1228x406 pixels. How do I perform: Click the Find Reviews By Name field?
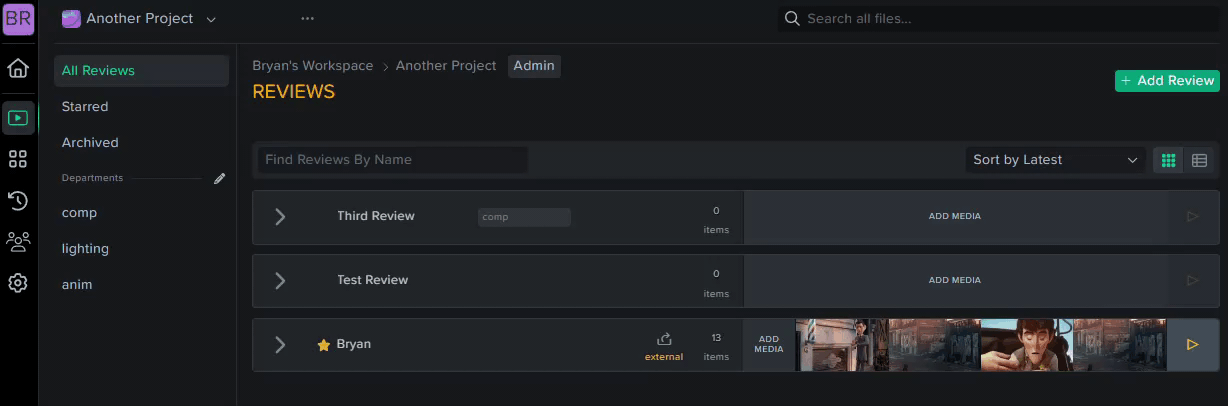pos(393,160)
